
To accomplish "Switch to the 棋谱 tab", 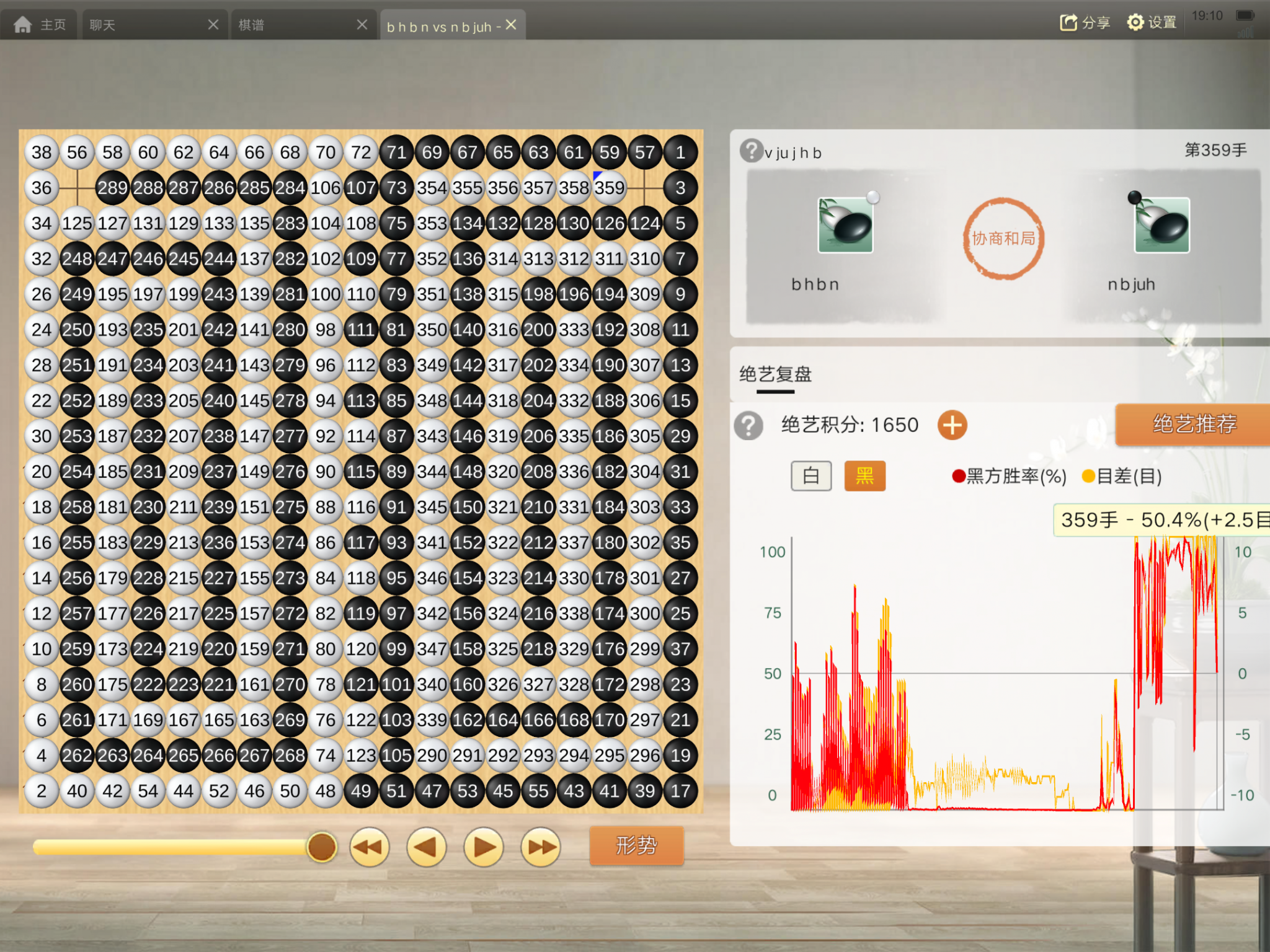I will click(303, 25).
